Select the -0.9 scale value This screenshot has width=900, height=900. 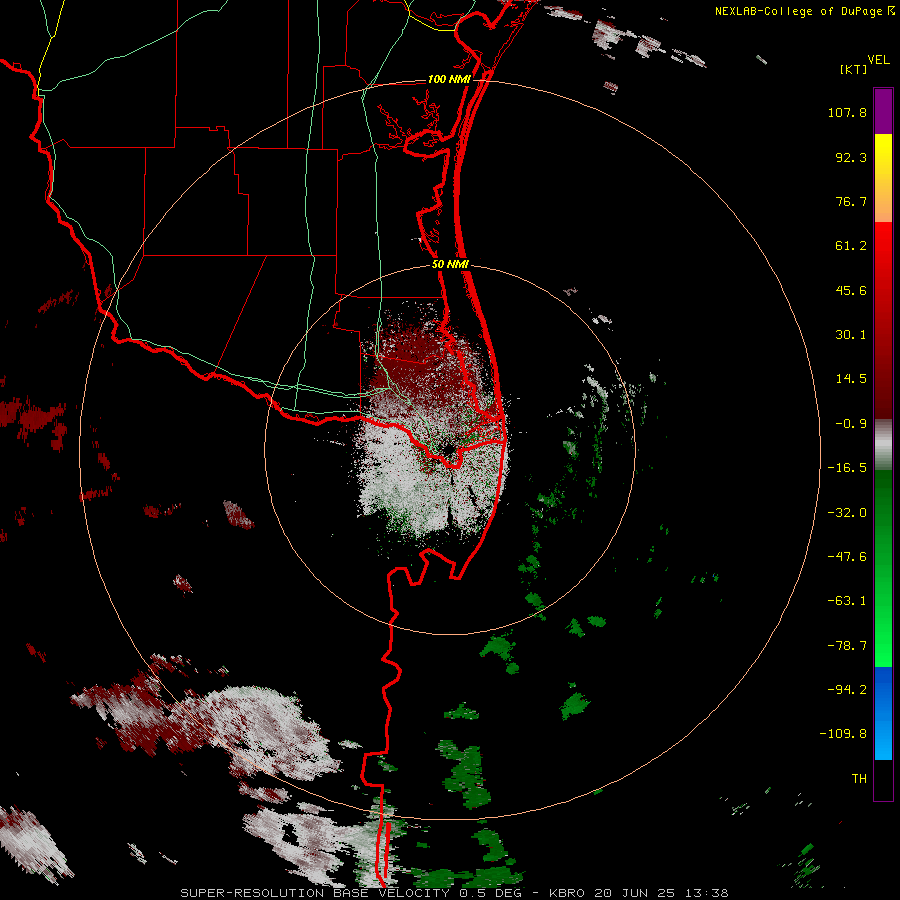(851, 424)
